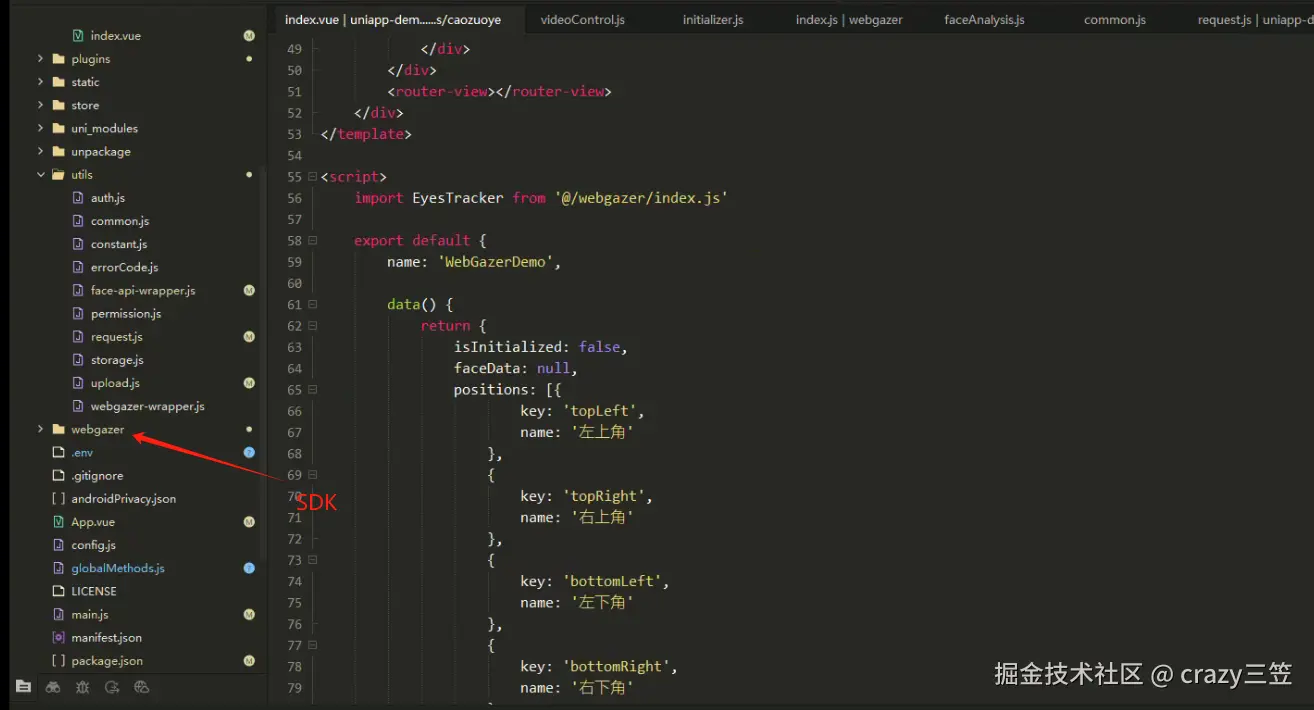The width and height of the screenshot is (1314, 710).
Task: Click the Vue file icon beside App.vue
Action: coord(59,522)
